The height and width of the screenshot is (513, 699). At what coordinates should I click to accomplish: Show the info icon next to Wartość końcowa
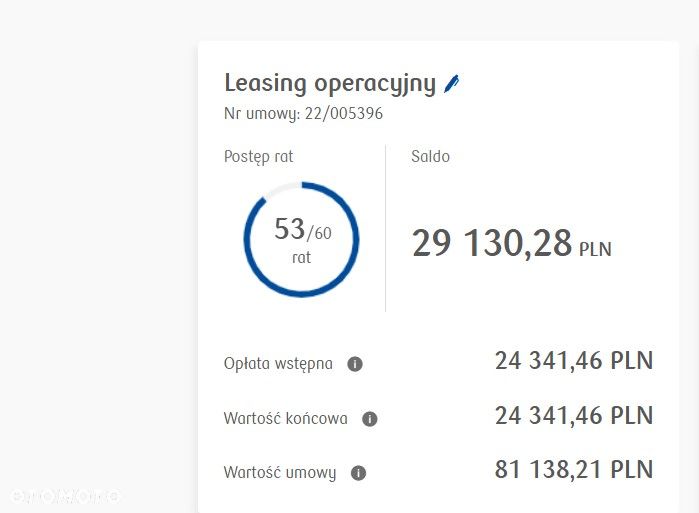click(x=370, y=419)
